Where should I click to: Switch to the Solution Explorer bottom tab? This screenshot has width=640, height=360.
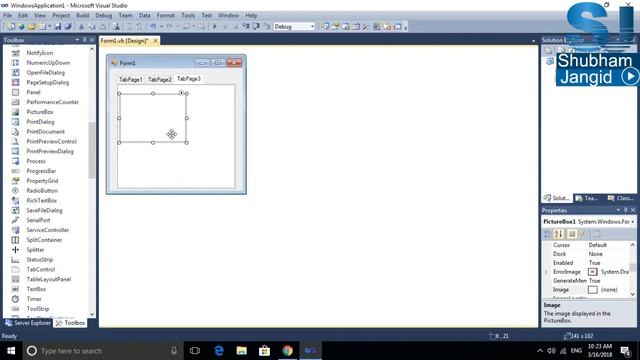[557, 198]
